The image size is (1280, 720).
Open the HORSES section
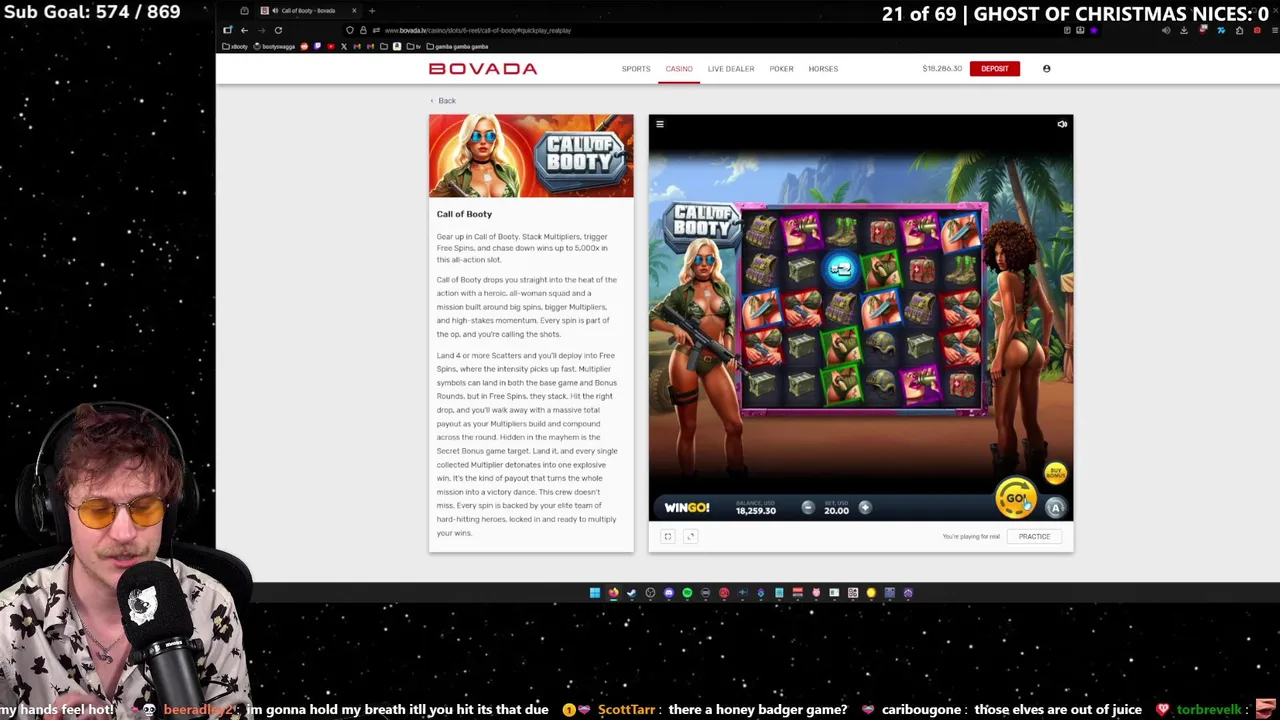pyautogui.click(x=823, y=69)
